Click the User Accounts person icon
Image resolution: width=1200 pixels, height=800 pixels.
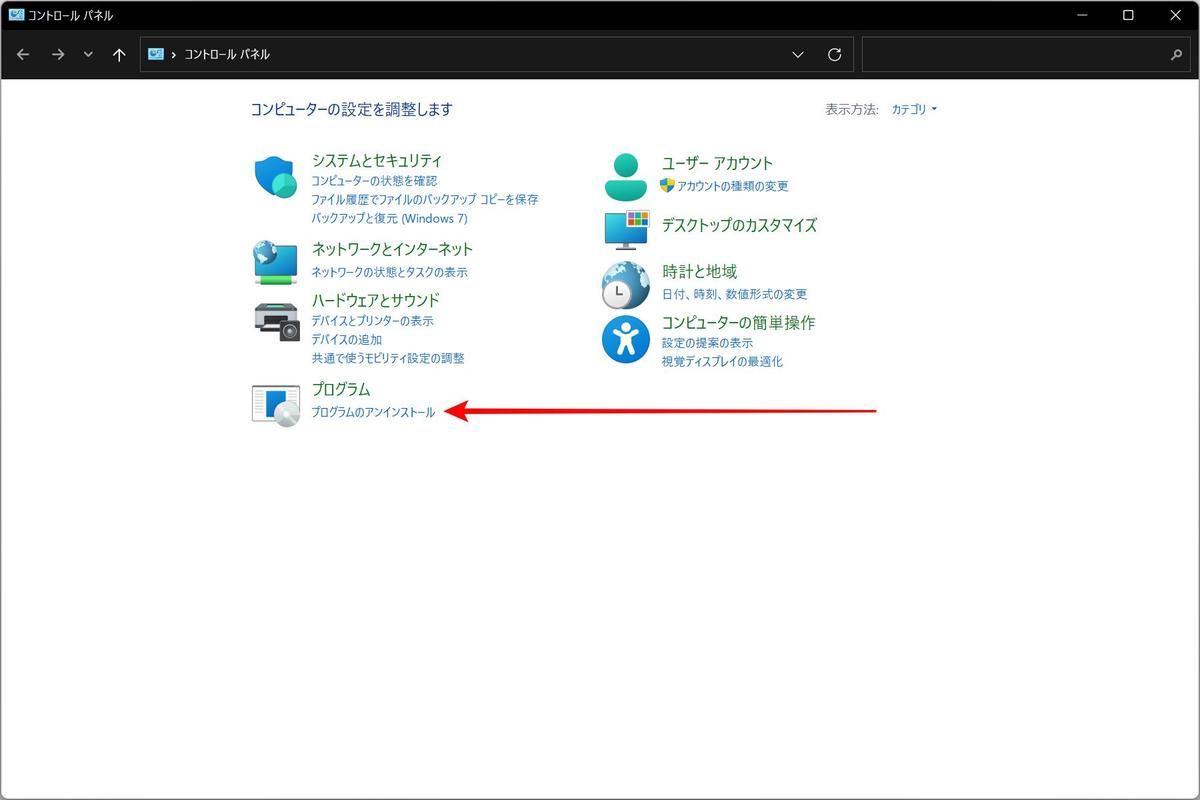(x=626, y=177)
